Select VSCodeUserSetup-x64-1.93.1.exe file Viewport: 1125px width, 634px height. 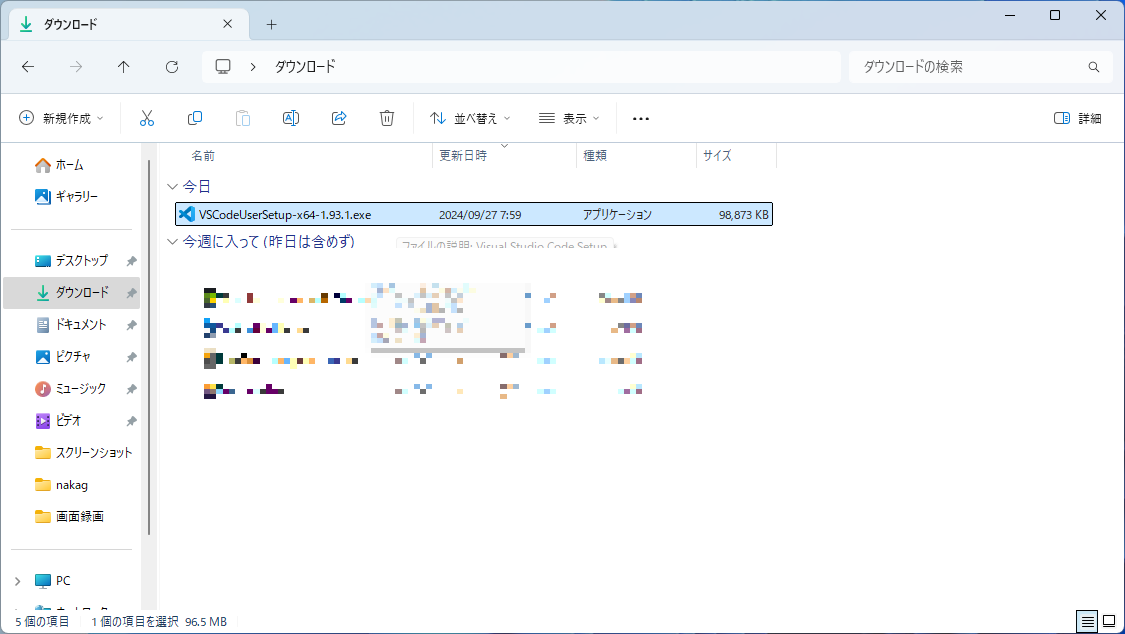pos(474,214)
